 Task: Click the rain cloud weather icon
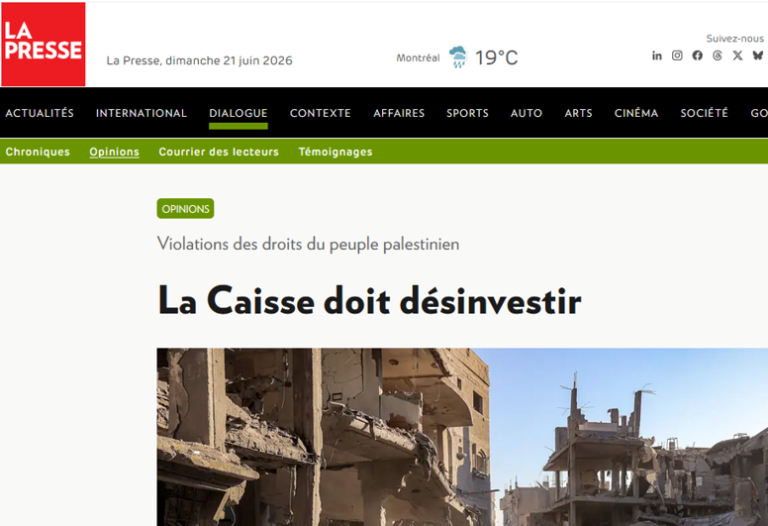(458, 57)
